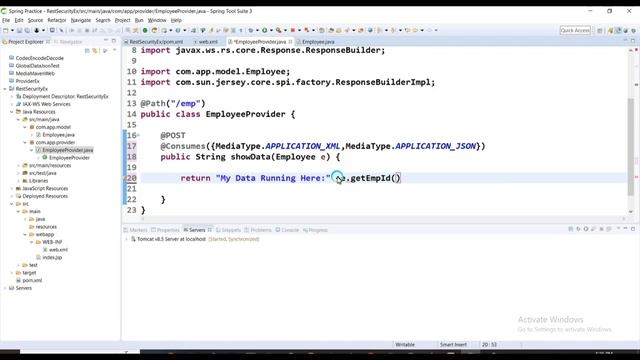Open the Markers tab

[x=136, y=230]
